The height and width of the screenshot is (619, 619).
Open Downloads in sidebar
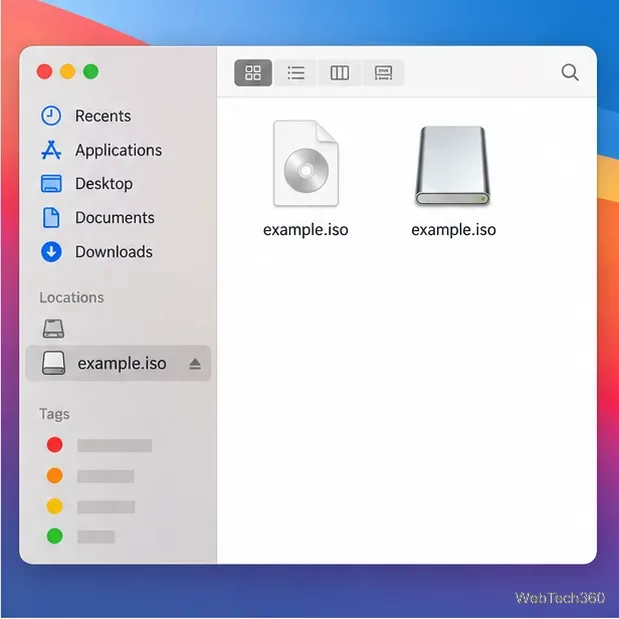coord(97,252)
